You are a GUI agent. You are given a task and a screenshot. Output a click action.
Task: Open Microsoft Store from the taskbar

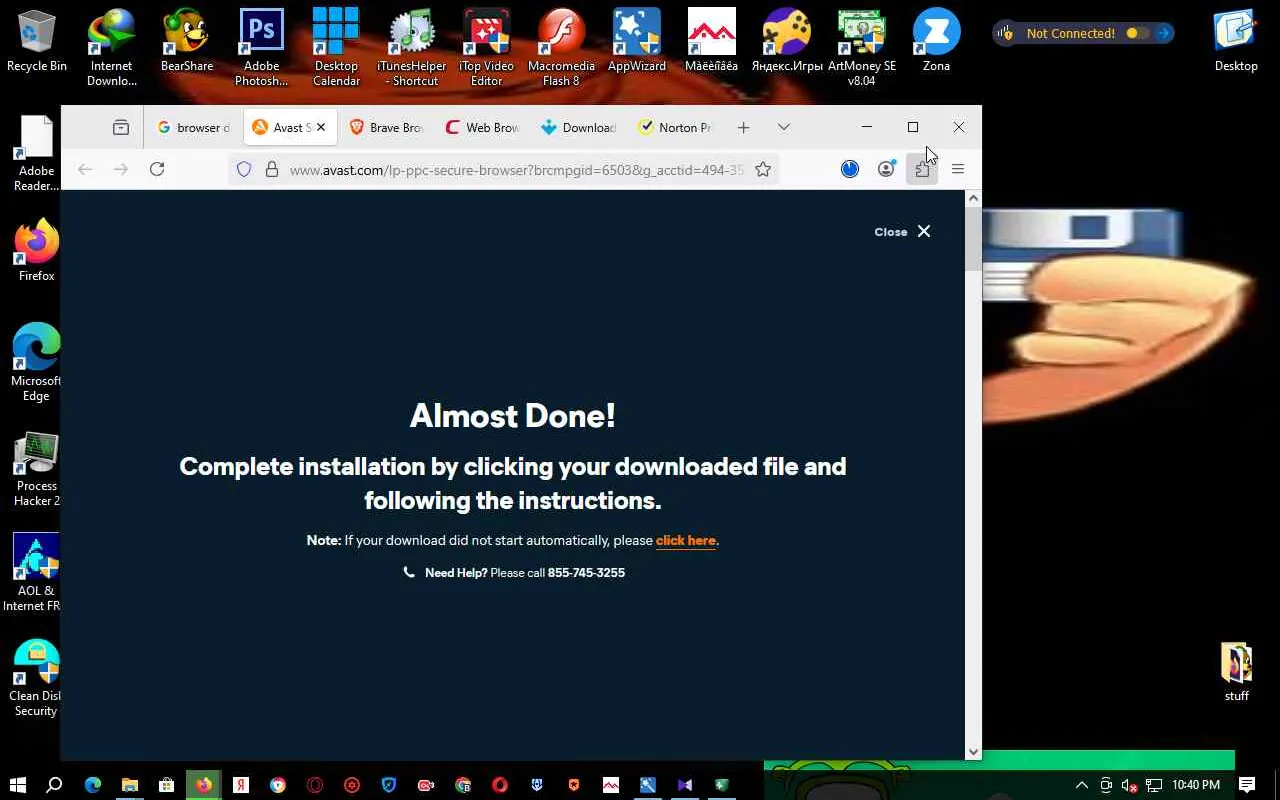(166, 785)
